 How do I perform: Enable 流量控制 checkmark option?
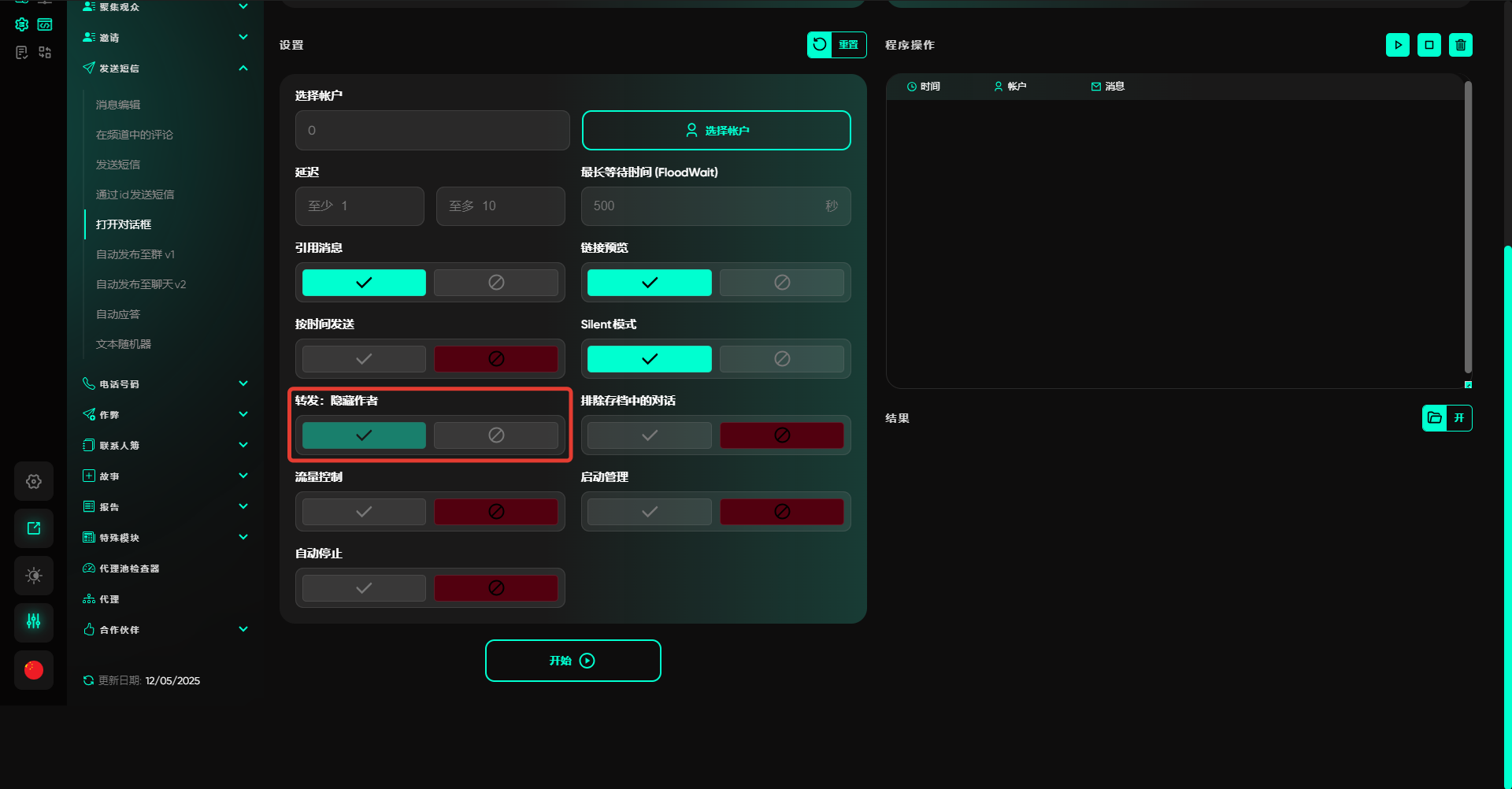click(364, 512)
